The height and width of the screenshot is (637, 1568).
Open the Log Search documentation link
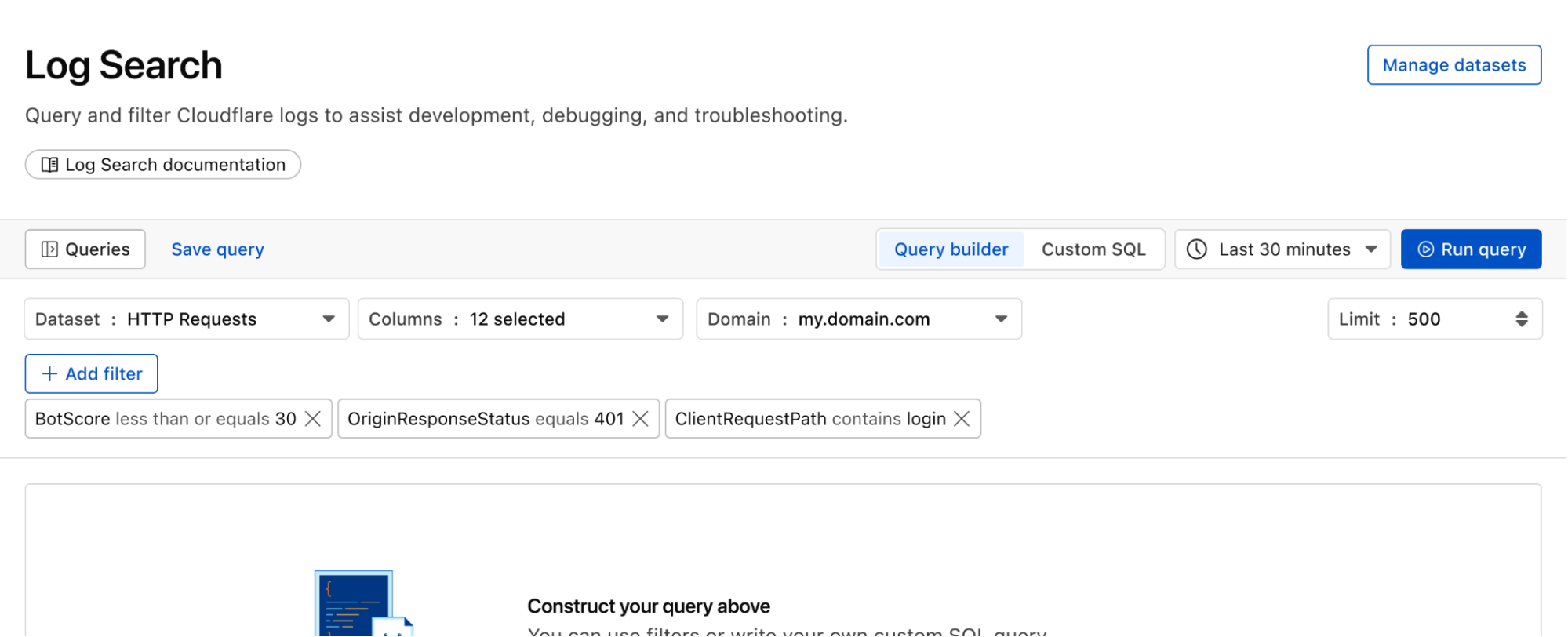tap(162, 165)
